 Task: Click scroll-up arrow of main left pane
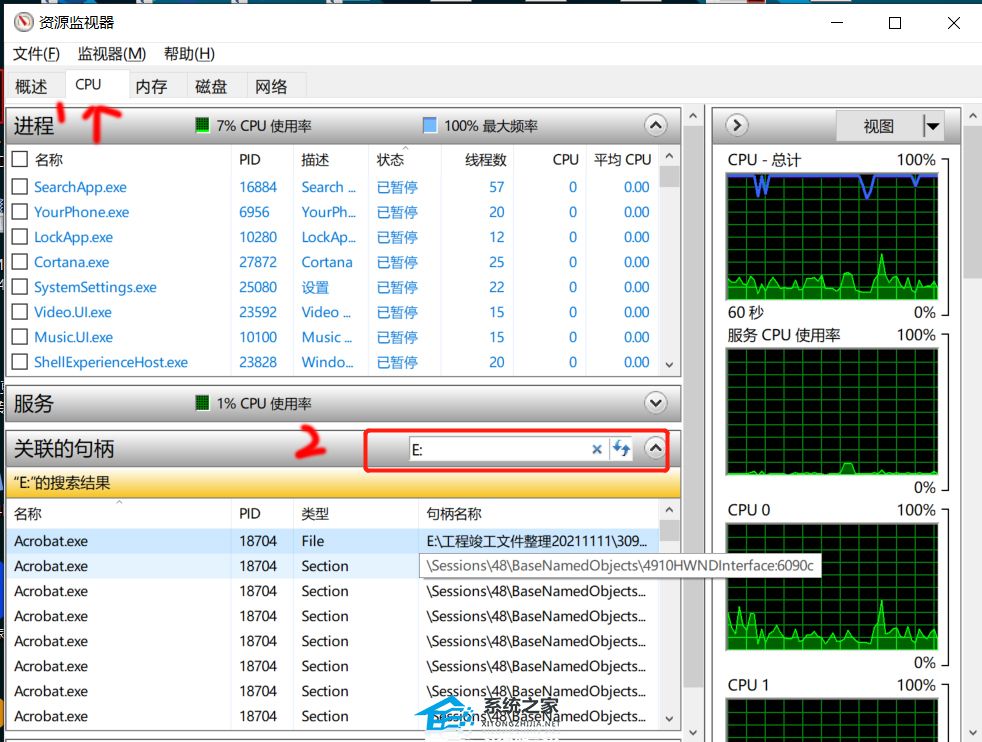coord(693,116)
